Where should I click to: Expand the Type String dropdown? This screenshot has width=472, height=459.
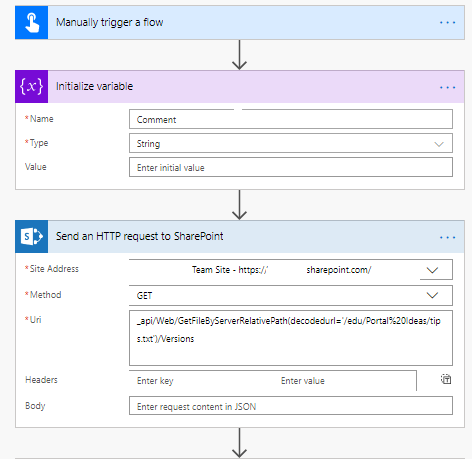pyautogui.click(x=439, y=144)
